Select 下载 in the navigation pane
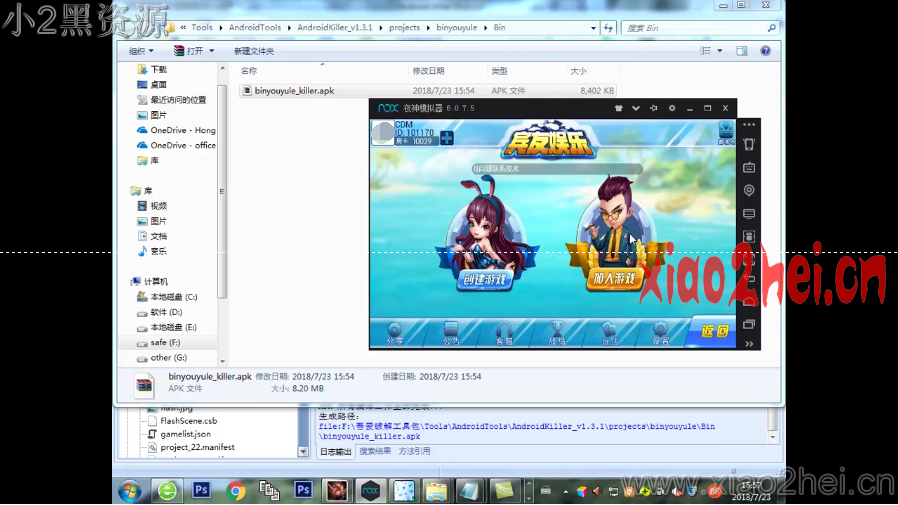 pyautogui.click(x=159, y=69)
